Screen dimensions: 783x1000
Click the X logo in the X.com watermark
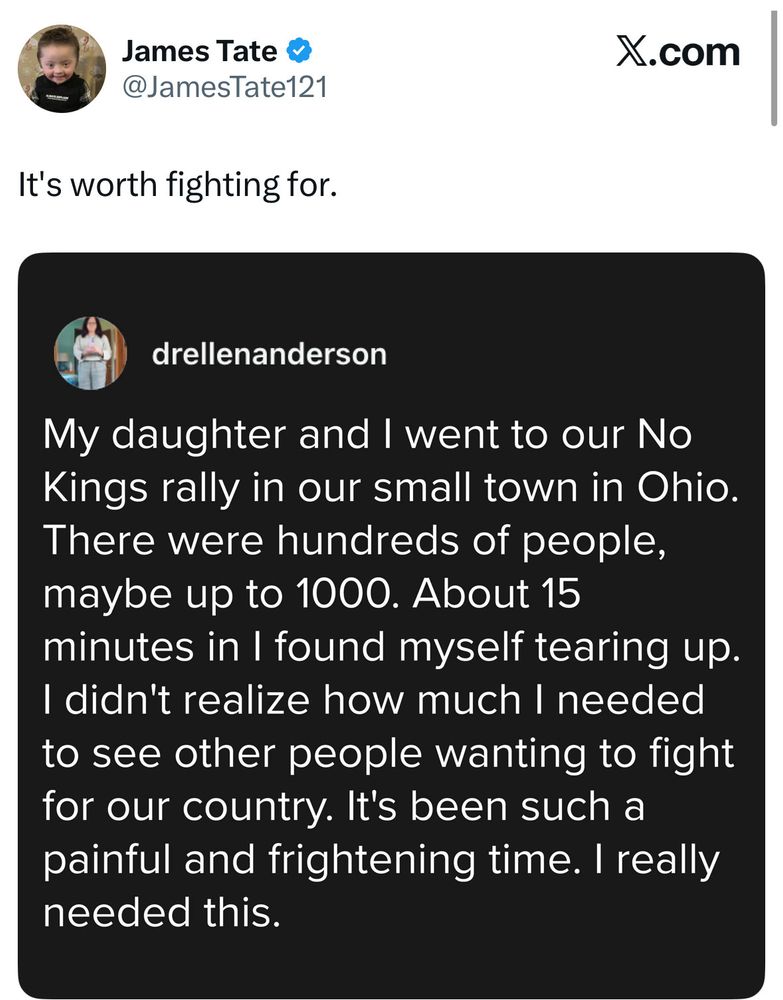click(632, 51)
